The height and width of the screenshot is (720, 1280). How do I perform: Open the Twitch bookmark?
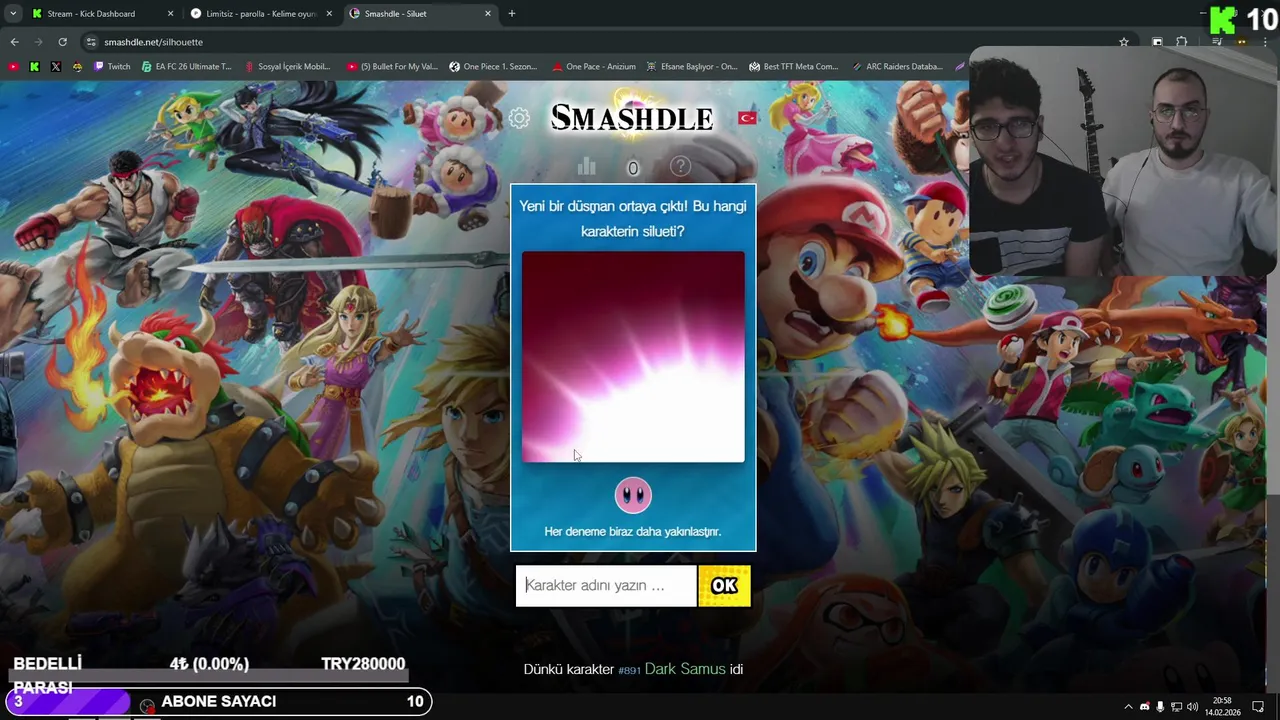click(x=112, y=67)
